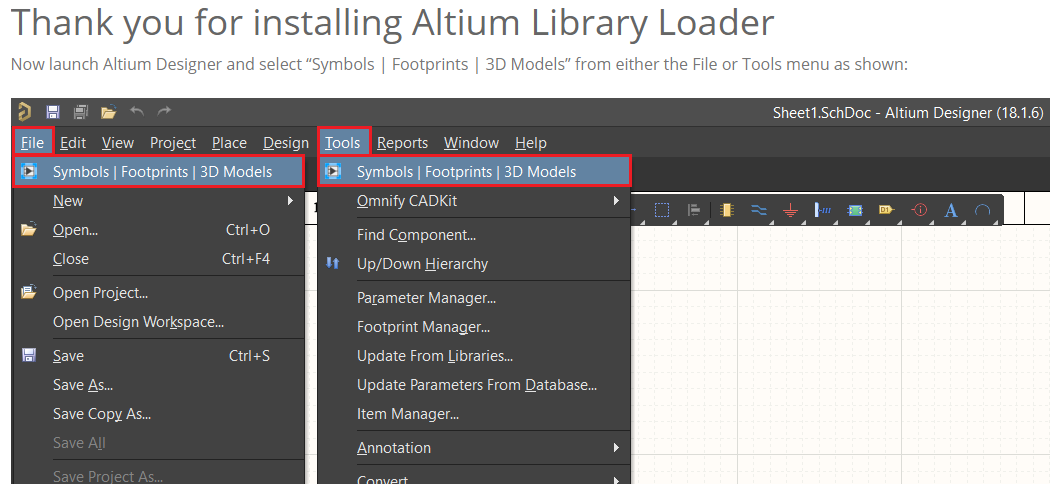Expand the New submenu arrow in File menu
This screenshot has height=497, width=1061.
[x=290, y=200]
